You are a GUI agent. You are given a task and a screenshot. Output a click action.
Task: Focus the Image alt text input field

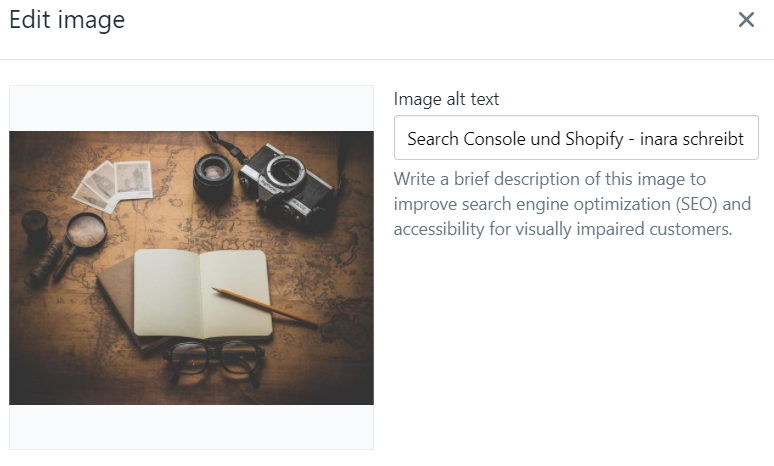point(576,139)
